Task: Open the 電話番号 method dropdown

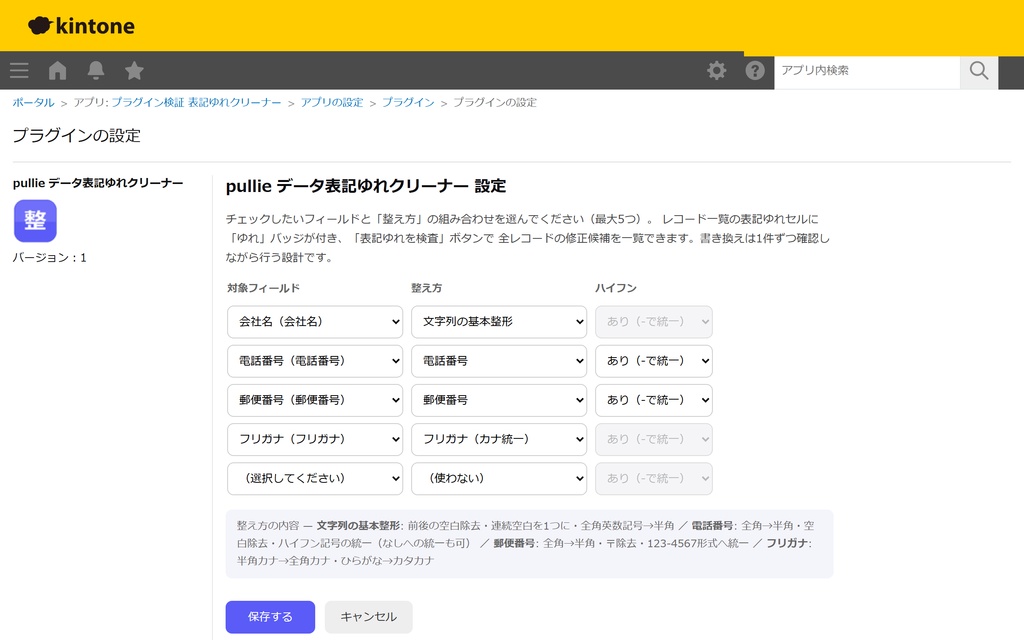Action: [x=499, y=361]
